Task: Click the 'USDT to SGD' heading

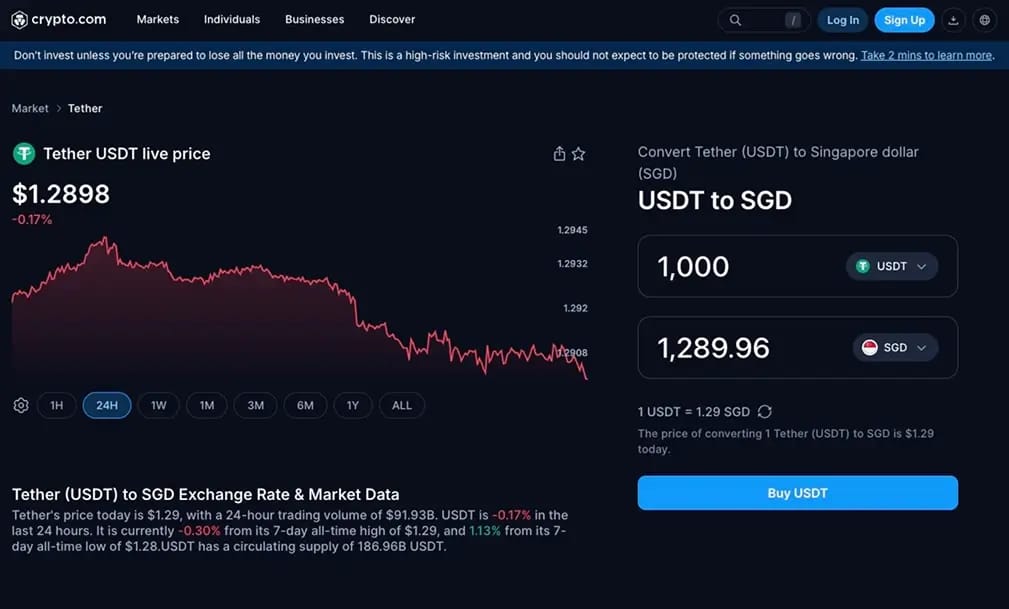Action: coord(715,200)
